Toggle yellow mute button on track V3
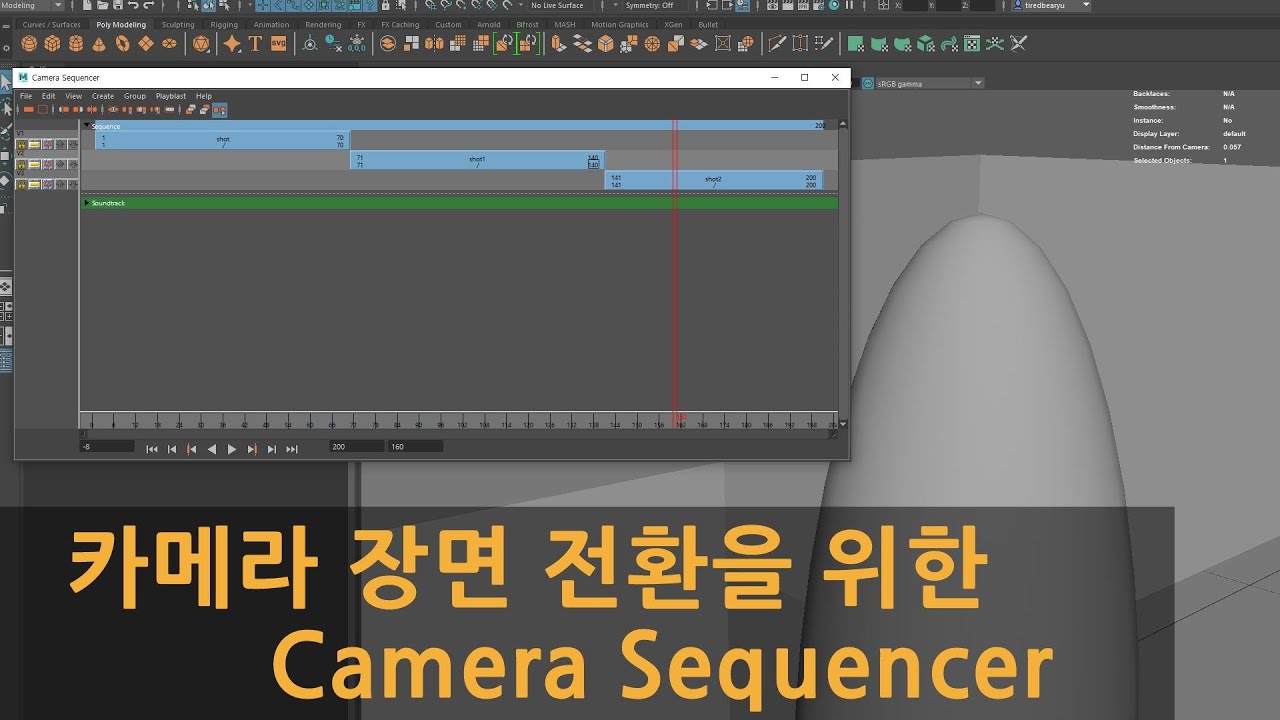 (34, 184)
